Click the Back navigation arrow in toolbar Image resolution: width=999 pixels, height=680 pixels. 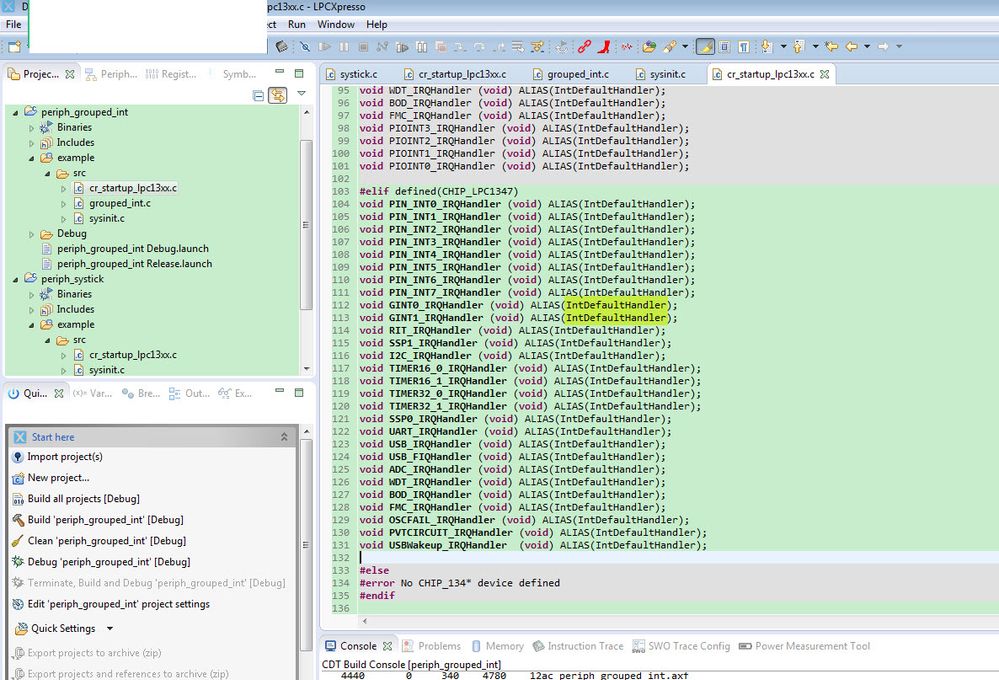(x=851, y=47)
